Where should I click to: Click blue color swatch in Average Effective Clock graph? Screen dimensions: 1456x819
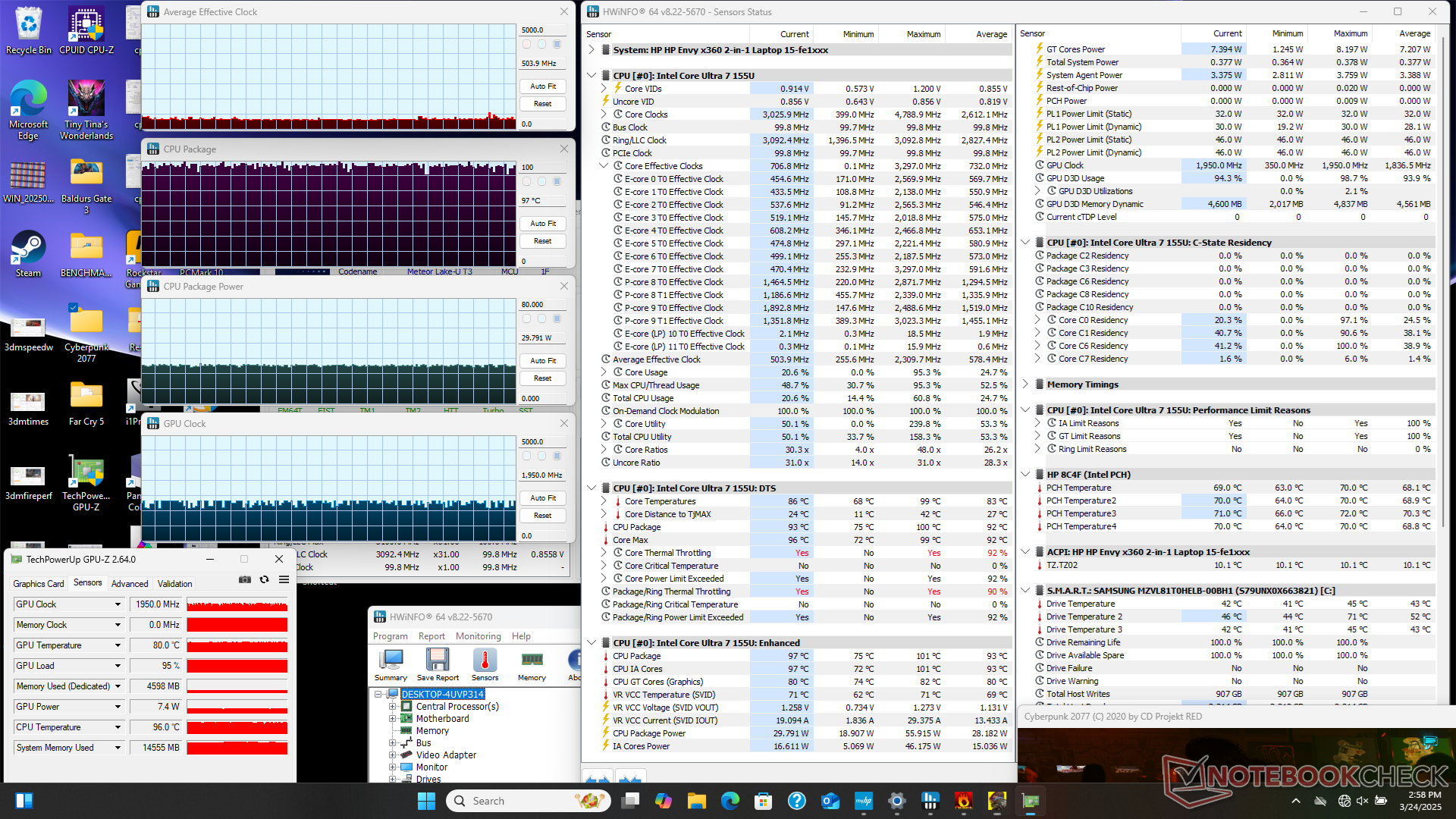[x=557, y=44]
